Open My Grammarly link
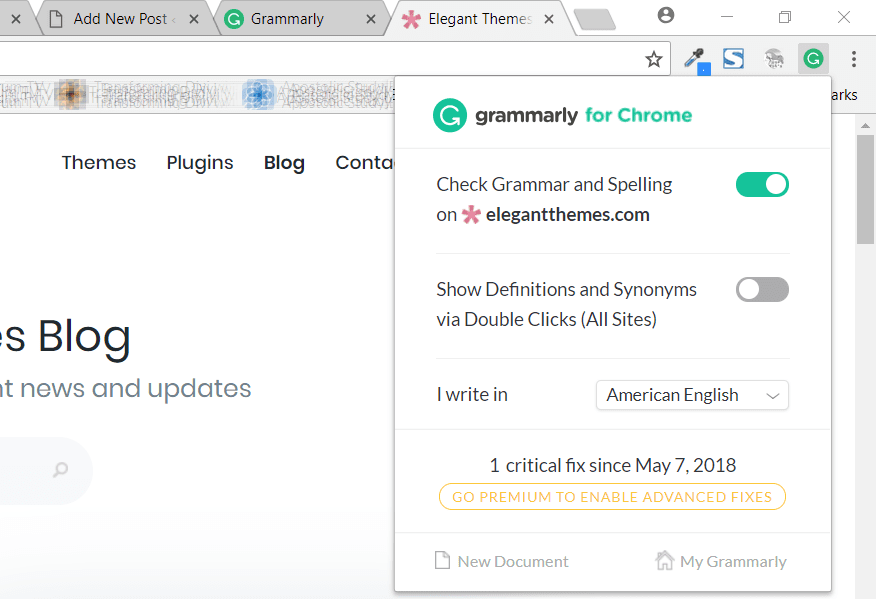Screen dimensions: 876x599 tap(721, 561)
